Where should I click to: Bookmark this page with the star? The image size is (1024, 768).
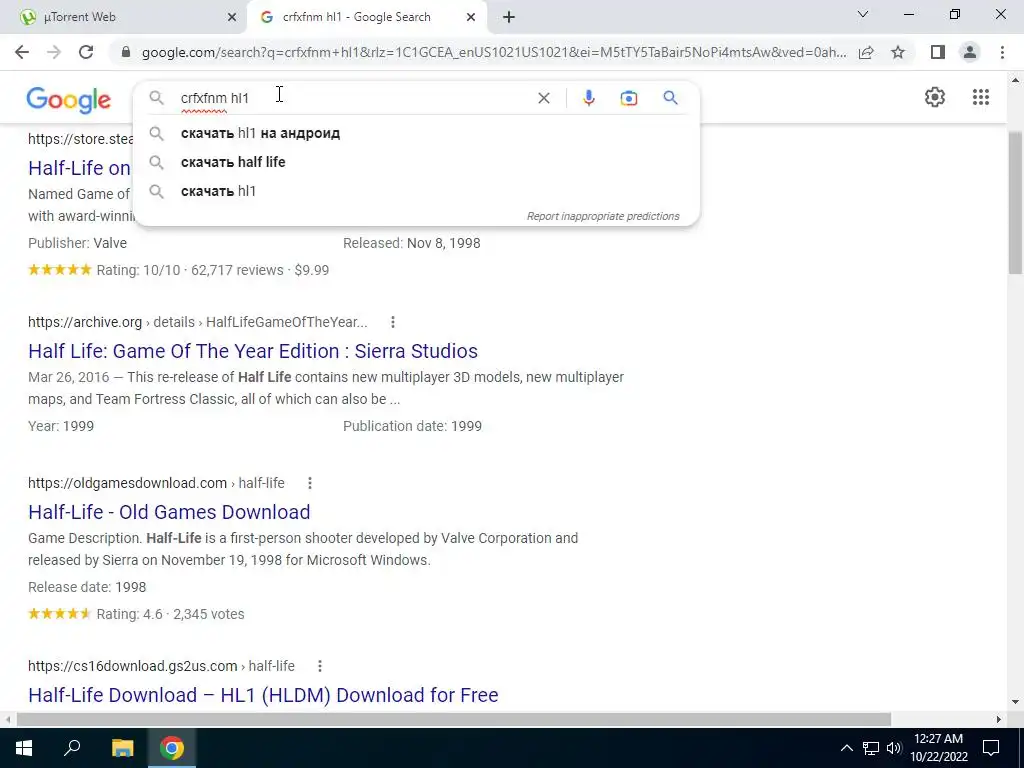(898, 52)
